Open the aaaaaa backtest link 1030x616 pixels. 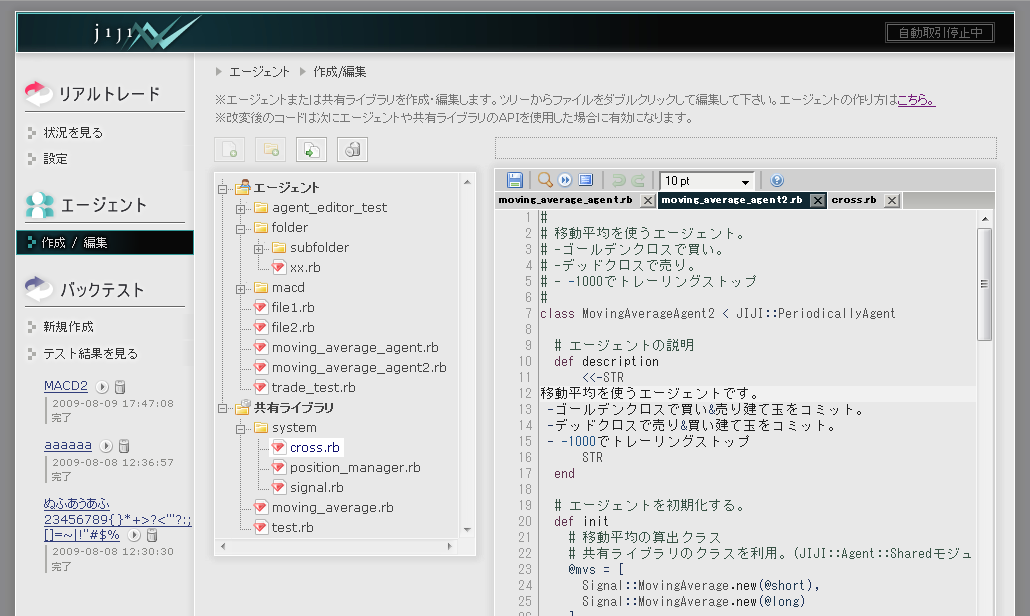click(x=68, y=445)
